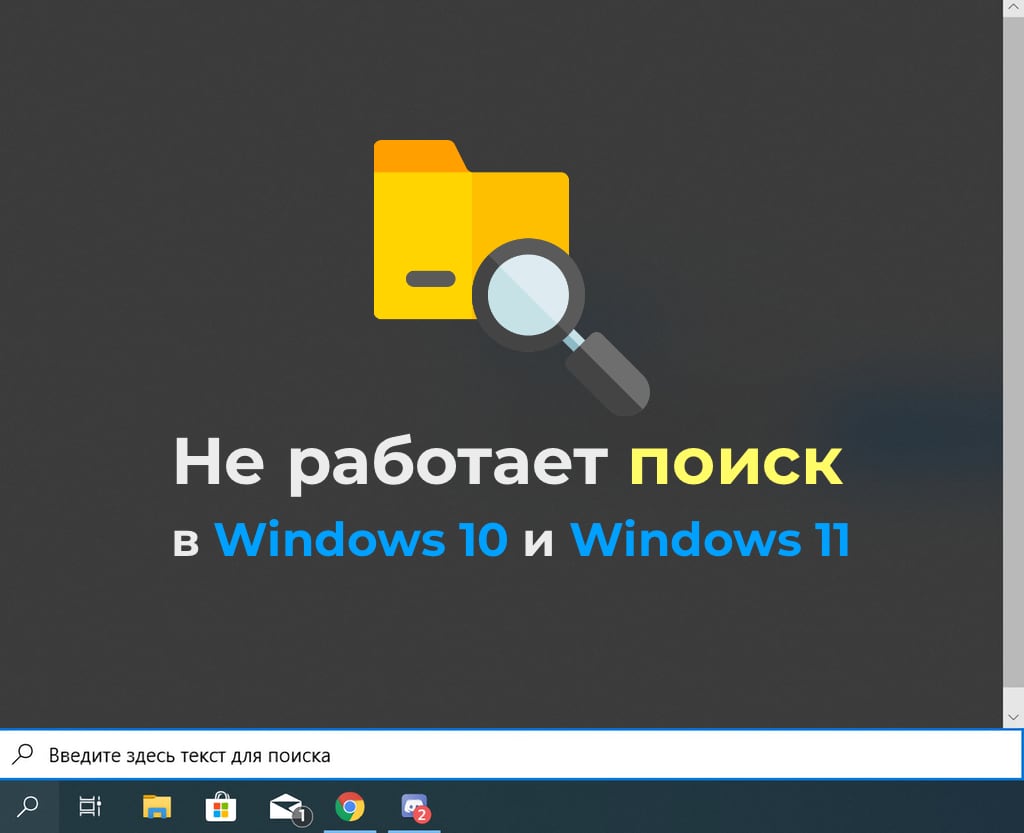Click the scrollbar up arrow
This screenshot has height=833, width=1024.
[1014, 6]
